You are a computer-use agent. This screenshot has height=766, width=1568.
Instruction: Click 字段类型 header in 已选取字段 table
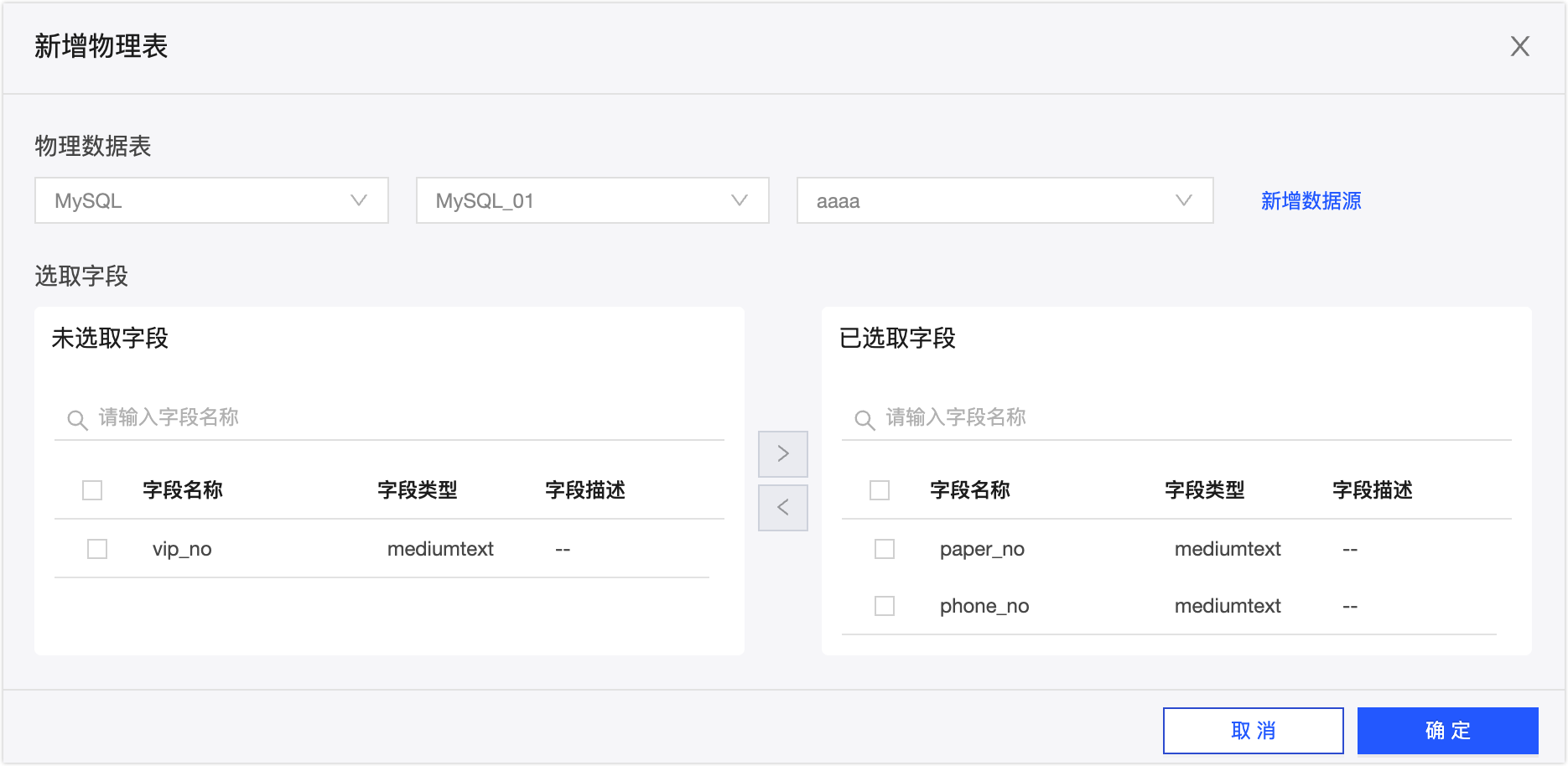tap(1205, 490)
